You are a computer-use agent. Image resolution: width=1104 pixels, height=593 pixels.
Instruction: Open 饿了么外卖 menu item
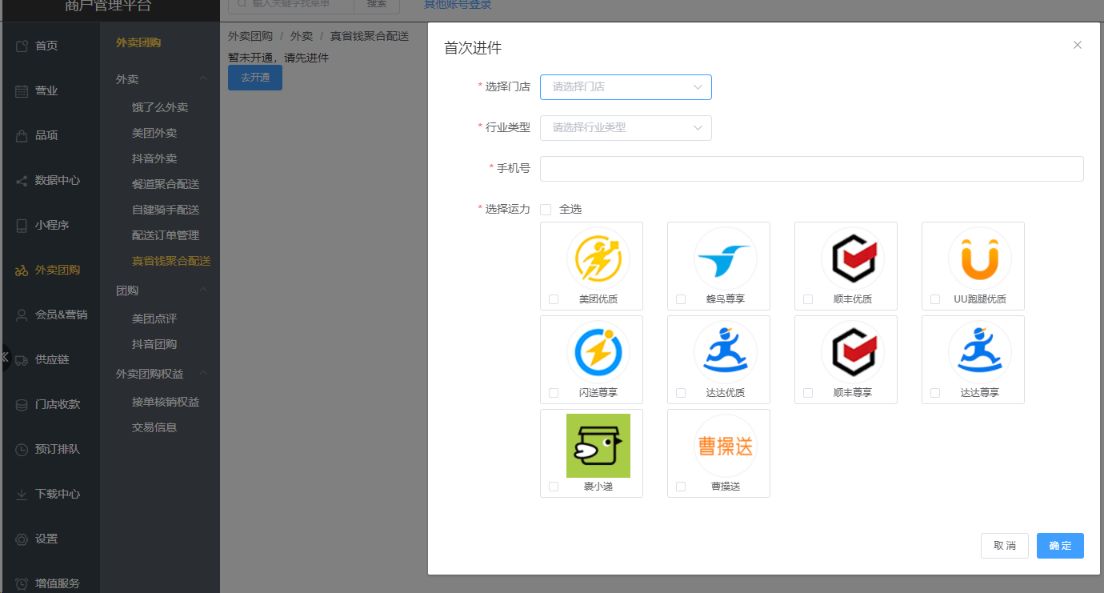tap(160, 107)
